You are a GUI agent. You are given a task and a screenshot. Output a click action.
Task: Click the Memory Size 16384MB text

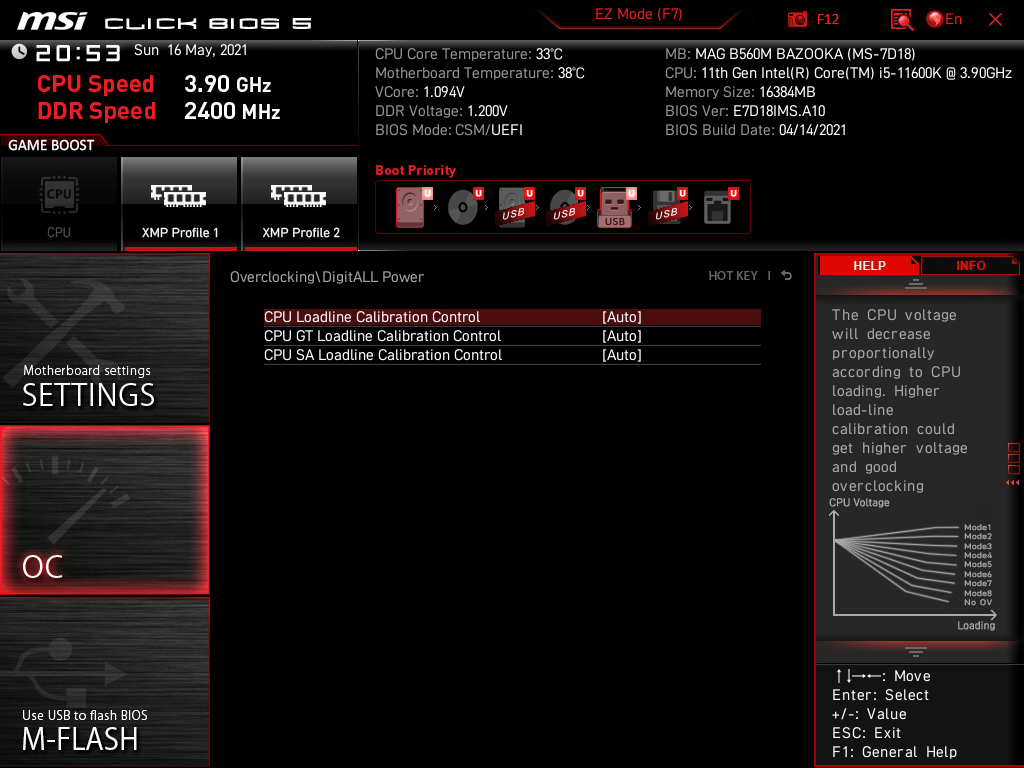click(x=740, y=92)
